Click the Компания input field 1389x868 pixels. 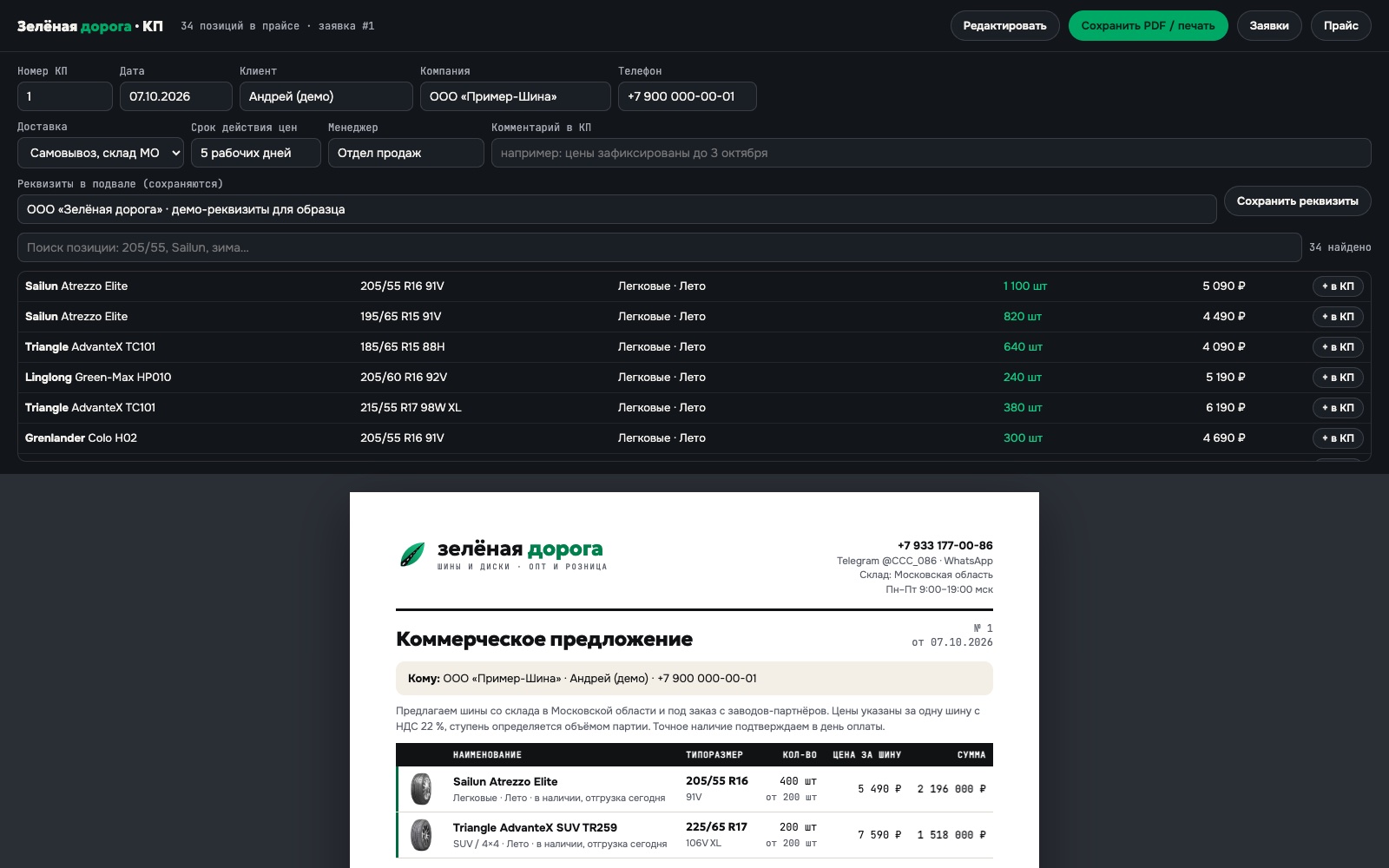tap(516, 96)
